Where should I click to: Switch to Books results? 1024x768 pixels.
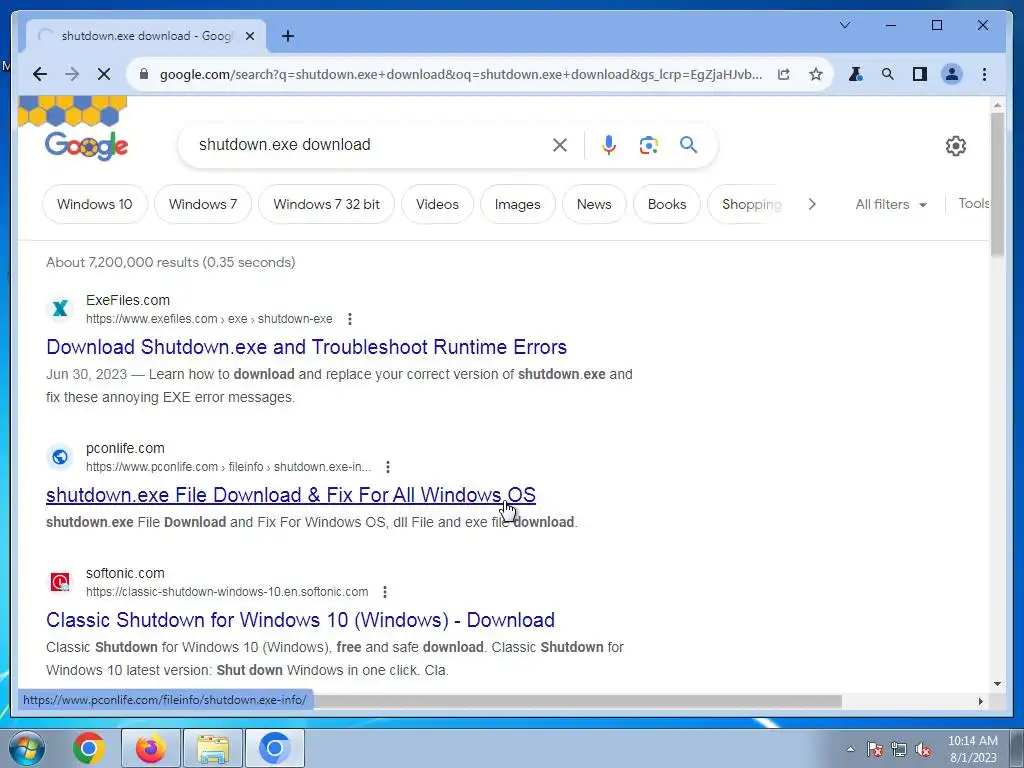click(x=667, y=204)
